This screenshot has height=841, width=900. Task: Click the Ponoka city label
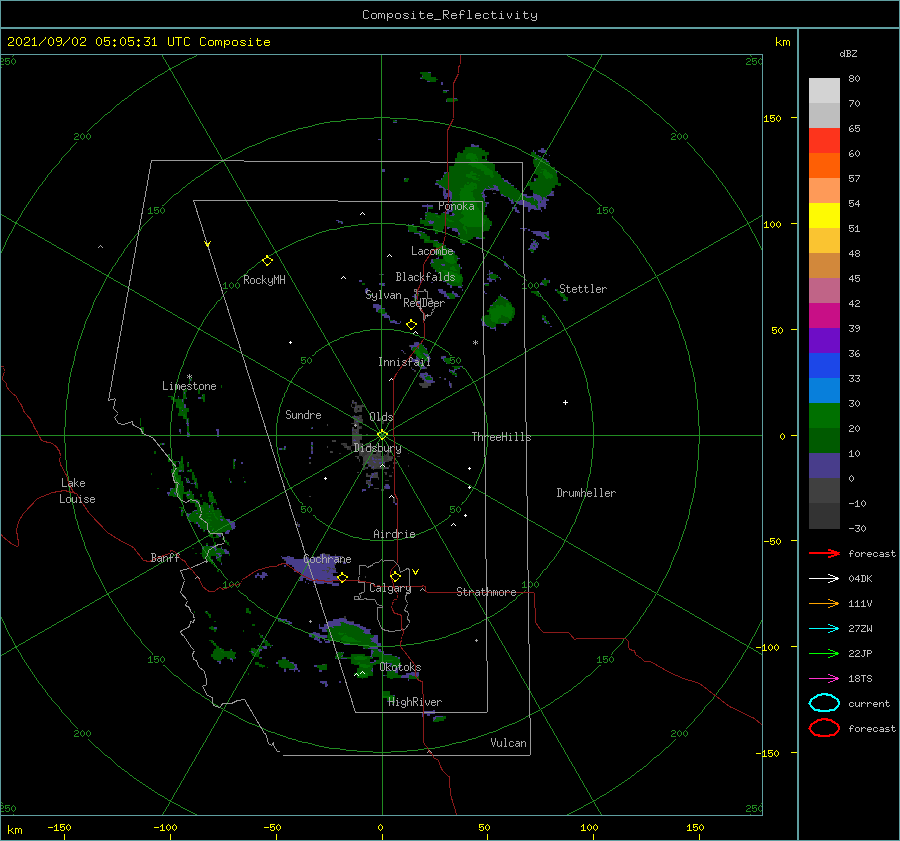tap(456, 206)
